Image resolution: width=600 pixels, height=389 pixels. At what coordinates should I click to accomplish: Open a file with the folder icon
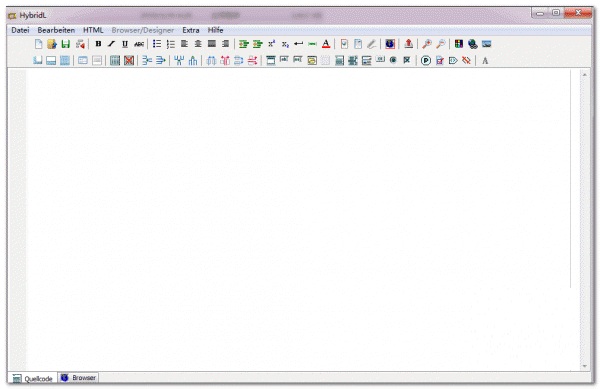[x=52, y=44]
